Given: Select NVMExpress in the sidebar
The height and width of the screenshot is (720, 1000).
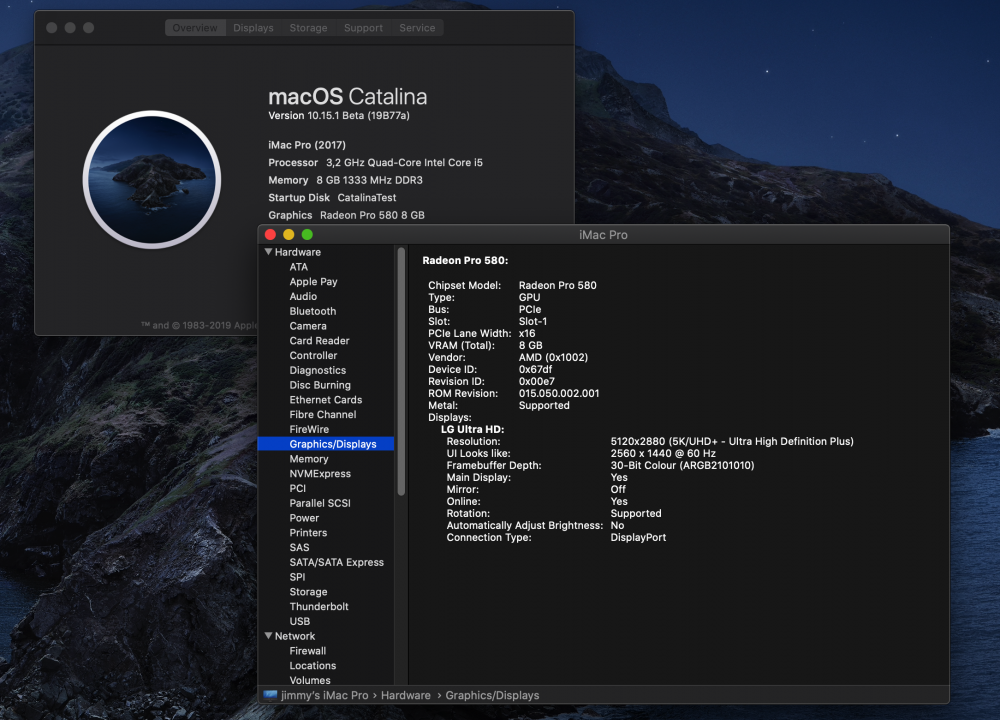Looking at the screenshot, I should (x=320, y=473).
